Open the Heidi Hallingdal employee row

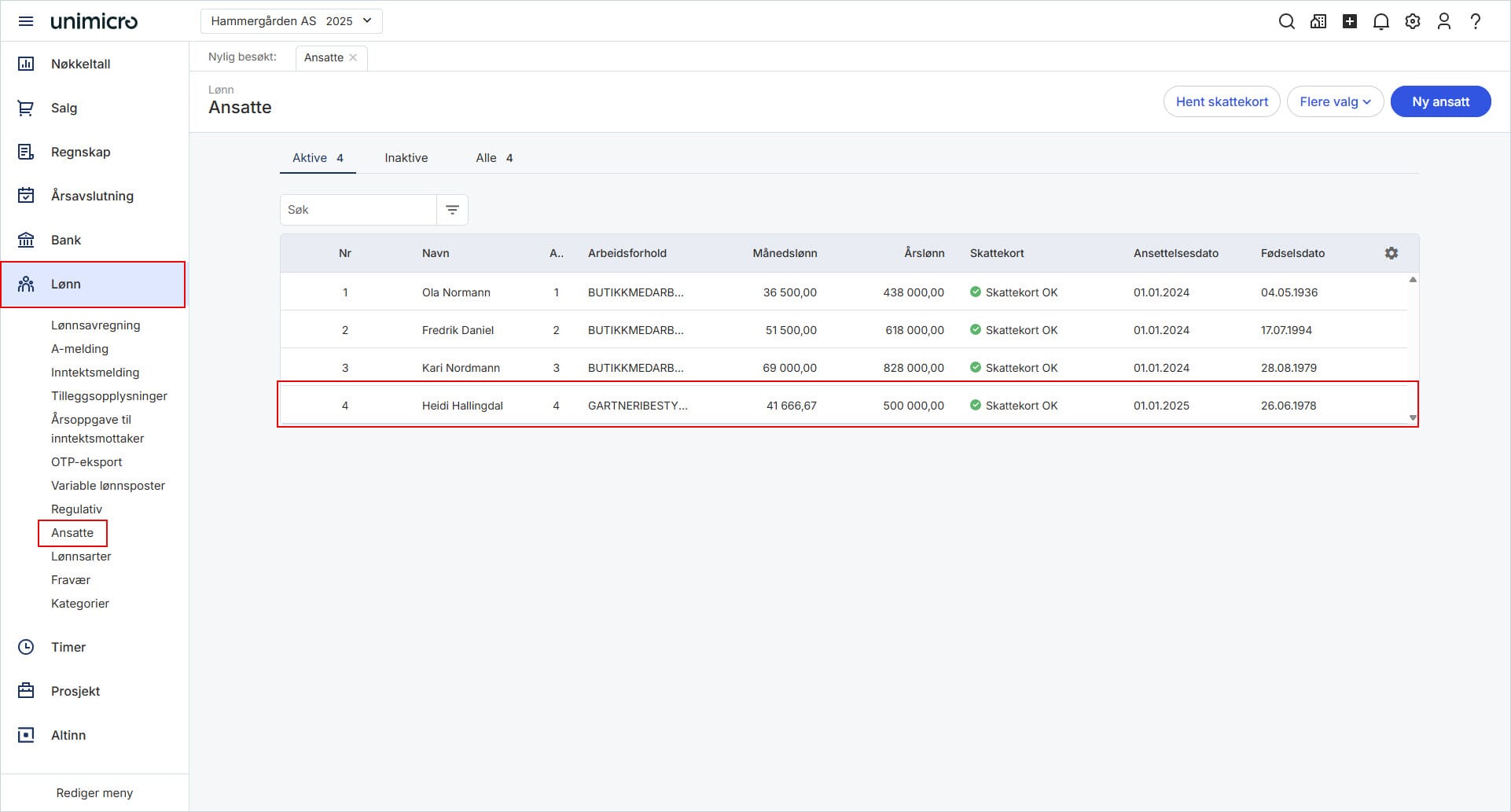[461, 406]
